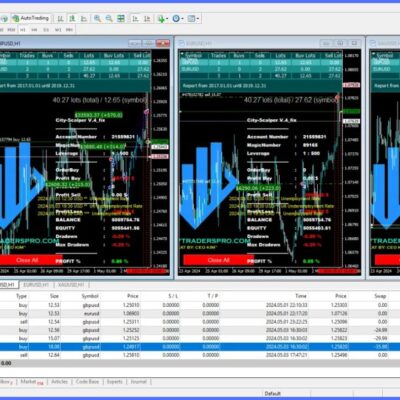
Task: Click the zoom out magnifier icon
Action: coord(109,19)
